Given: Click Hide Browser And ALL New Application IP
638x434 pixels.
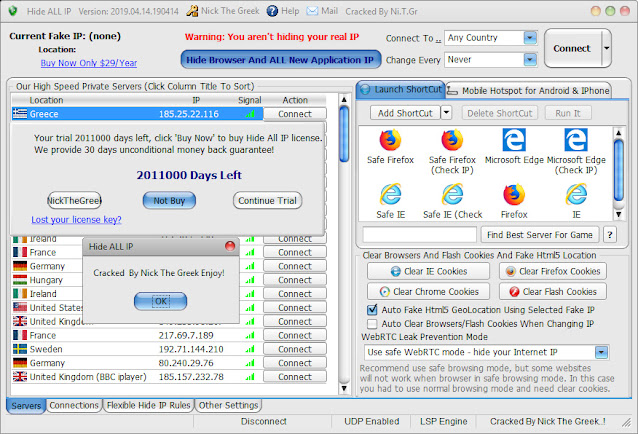Looking at the screenshot, I should click(x=280, y=60).
